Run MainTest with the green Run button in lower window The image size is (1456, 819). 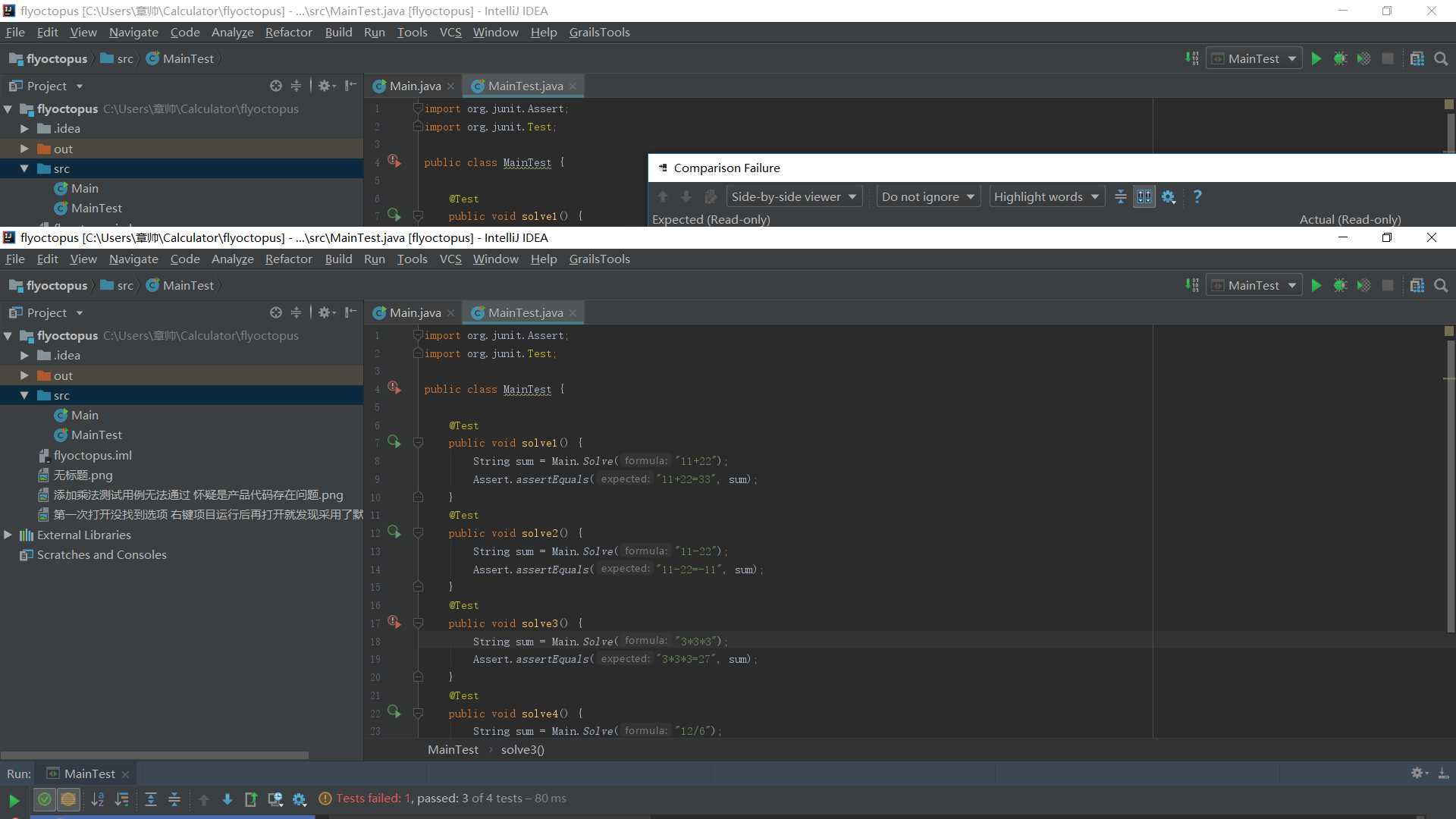[1316, 286]
